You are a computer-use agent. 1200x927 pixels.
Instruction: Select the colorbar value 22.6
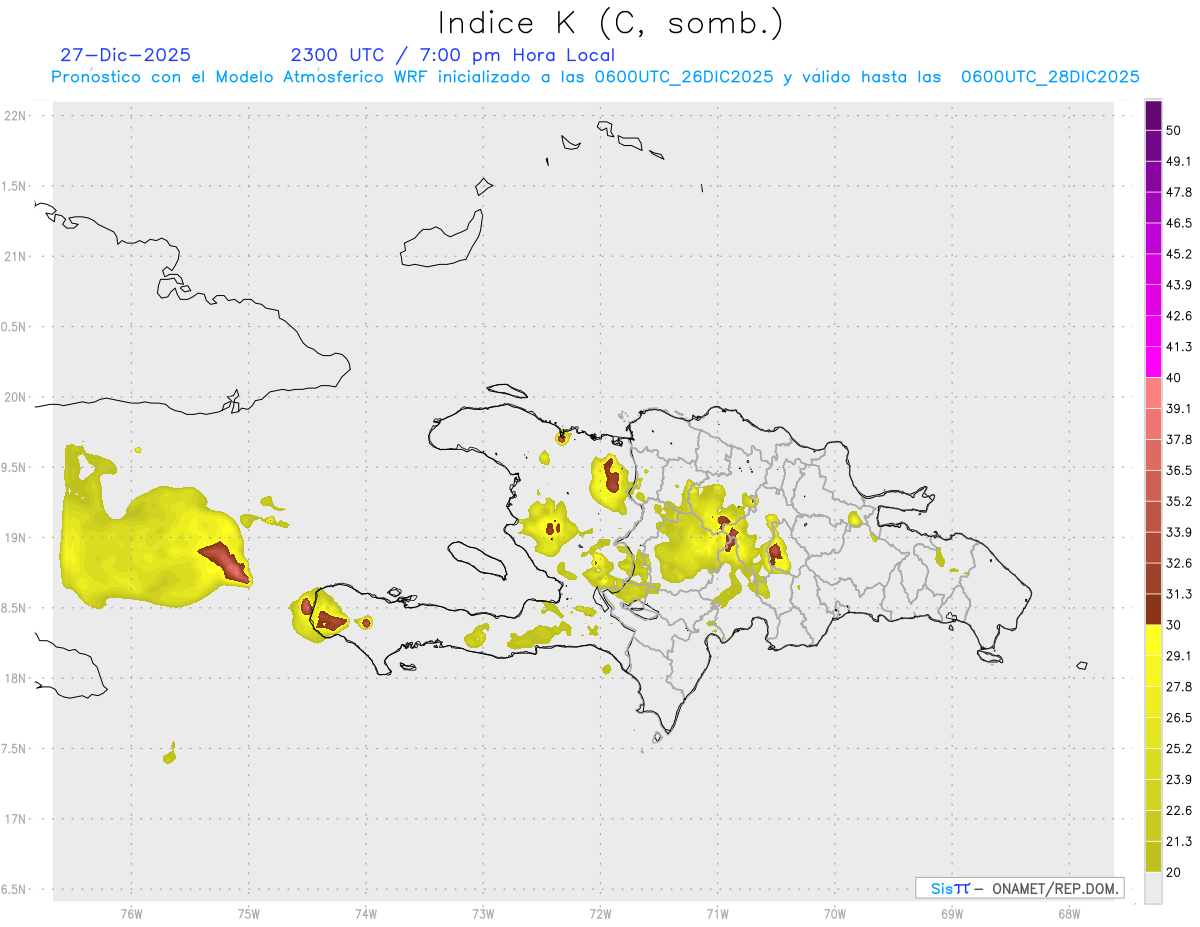pyautogui.click(x=1178, y=810)
